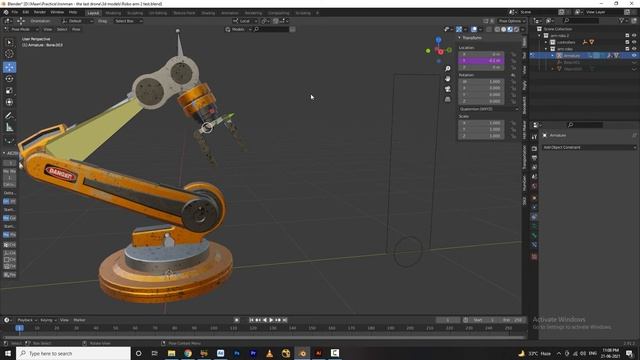Click the play animation button

coord(271,320)
